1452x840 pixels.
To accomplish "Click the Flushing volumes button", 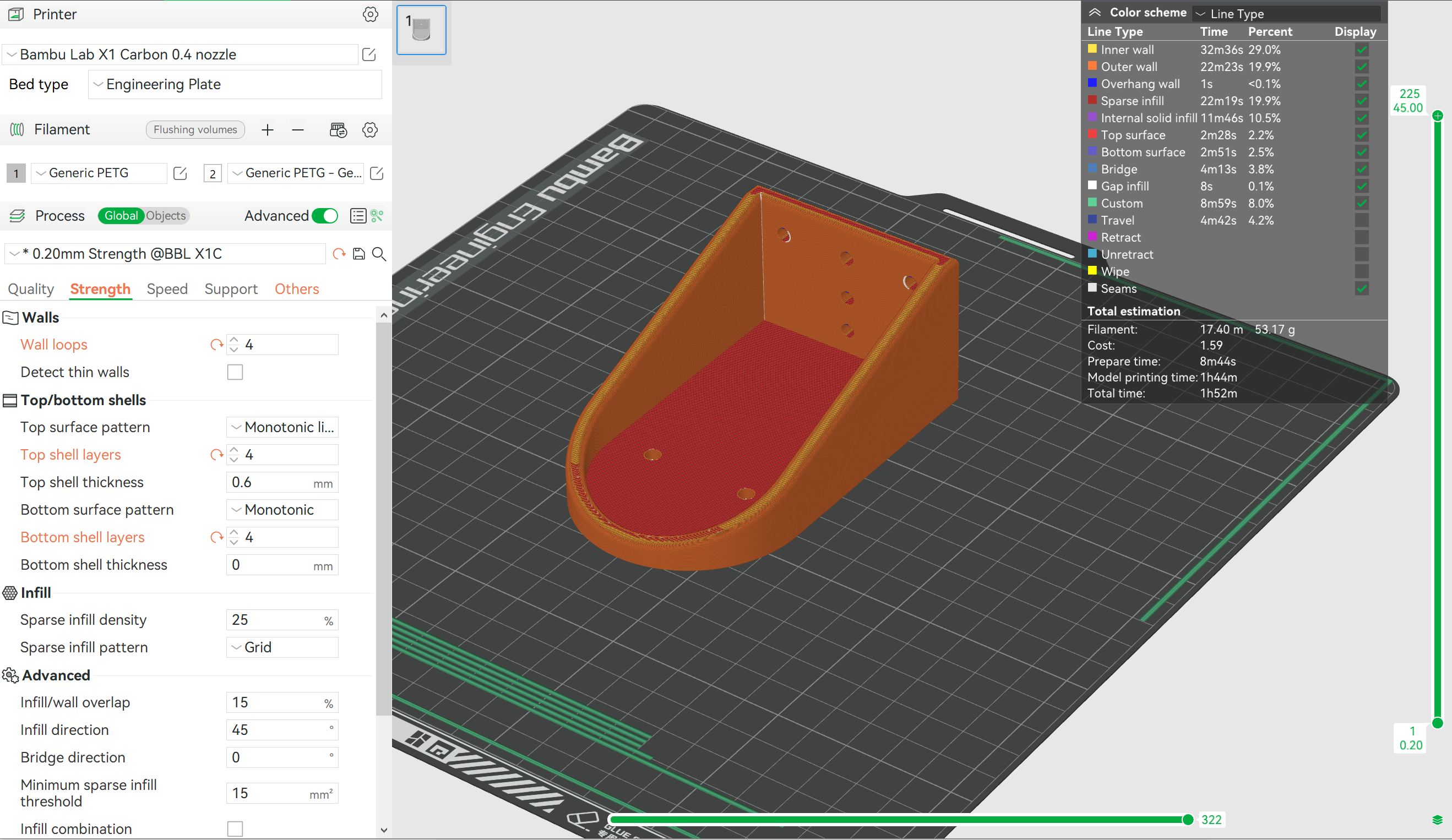I will (x=195, y=129).
